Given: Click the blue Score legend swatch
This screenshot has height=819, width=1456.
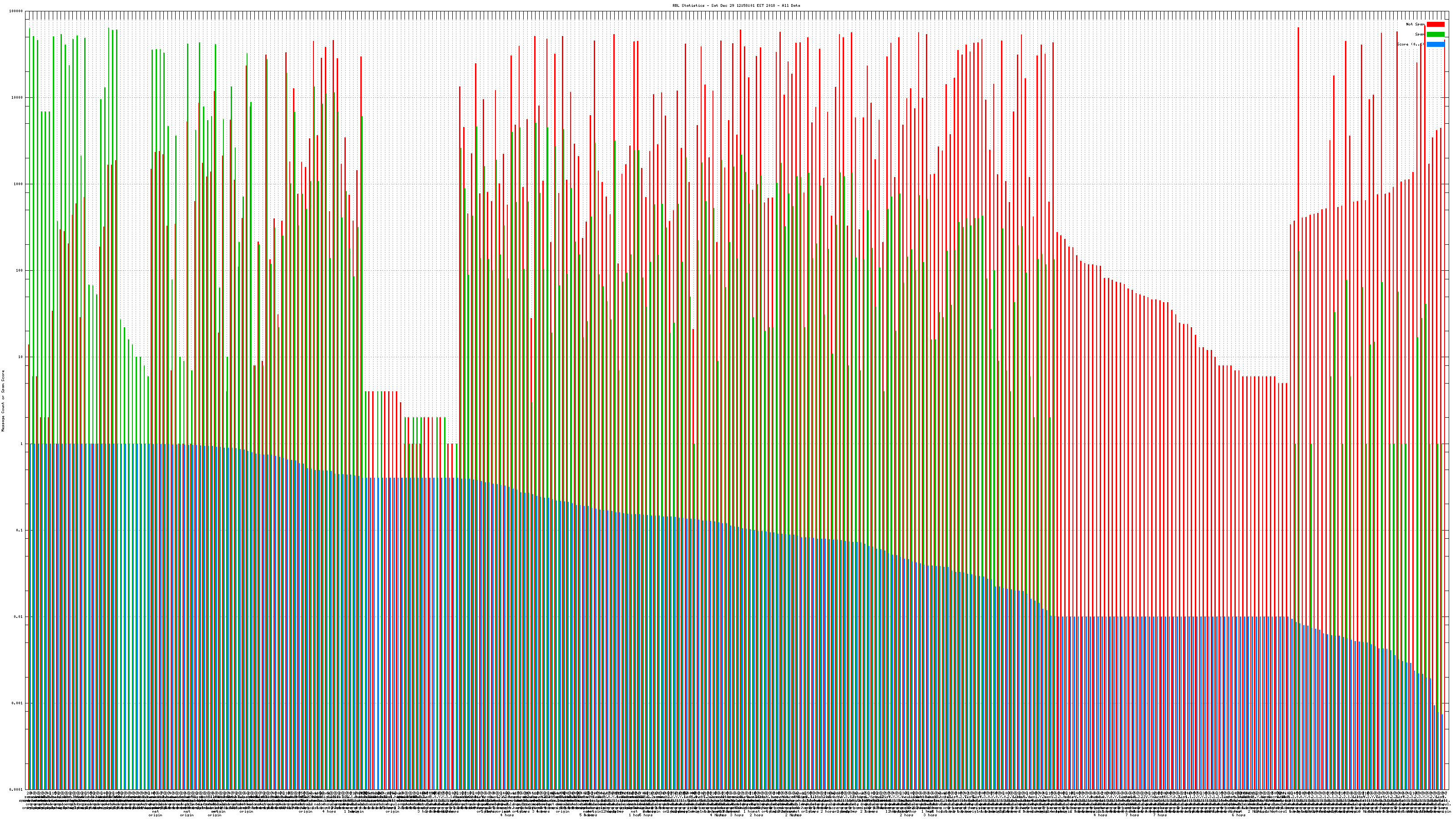Looking at the screenshot, I should coord(1435,44).
